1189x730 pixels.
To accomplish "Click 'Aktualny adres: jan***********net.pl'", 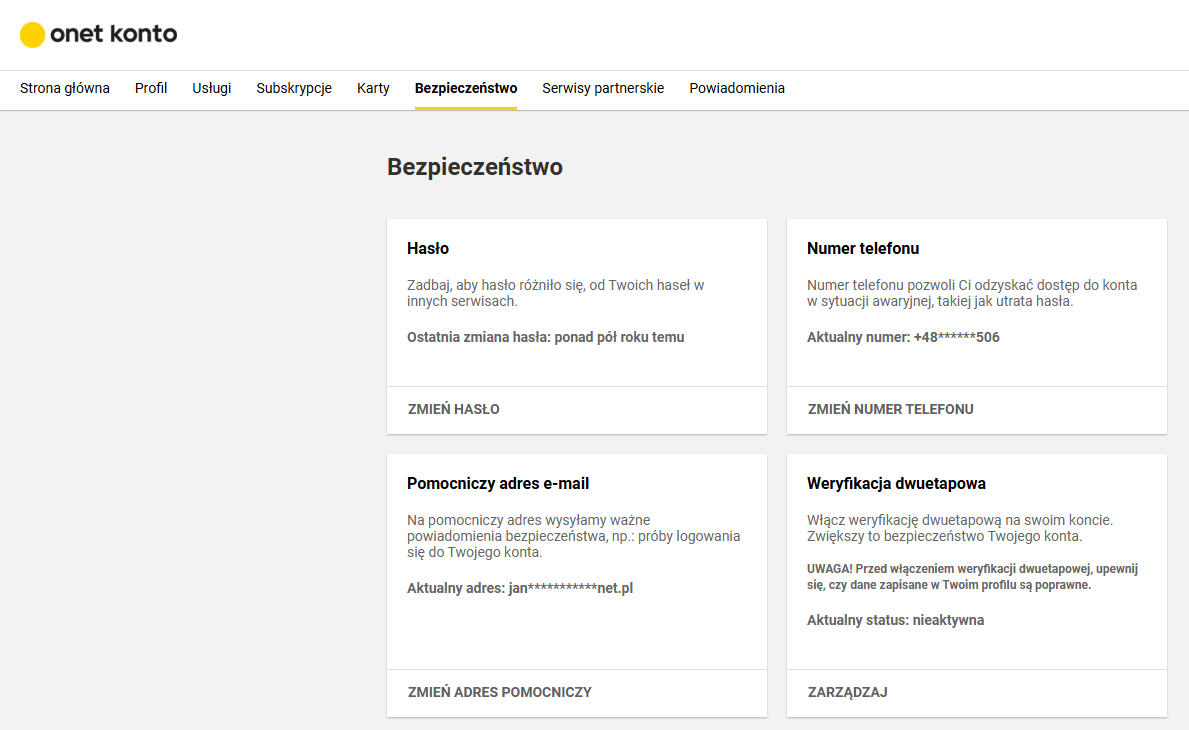I will click(520, 588).
